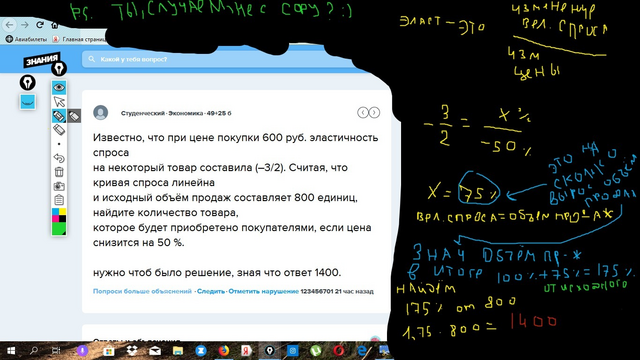Open the Студенческий level link
640x360 pixels.
[143, 113]
